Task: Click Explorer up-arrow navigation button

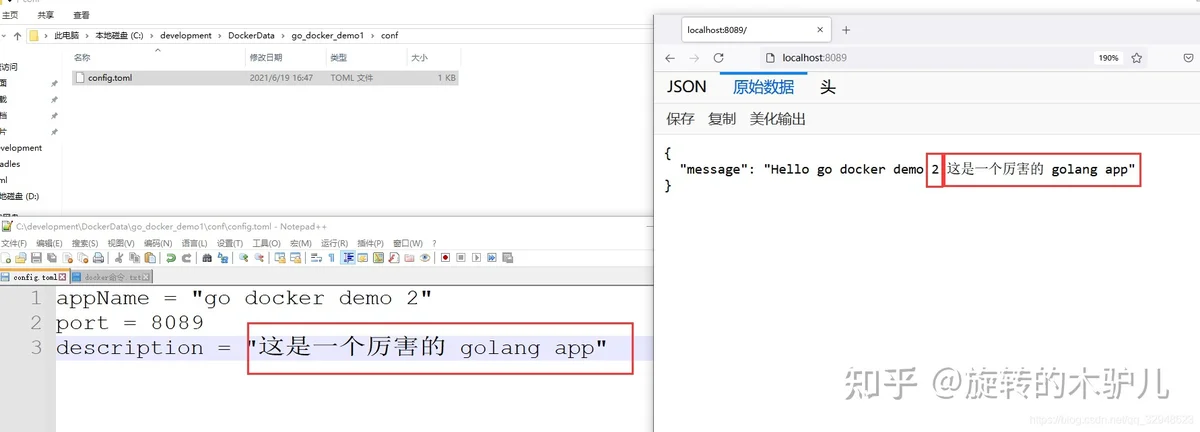Action: pos(17,36)
